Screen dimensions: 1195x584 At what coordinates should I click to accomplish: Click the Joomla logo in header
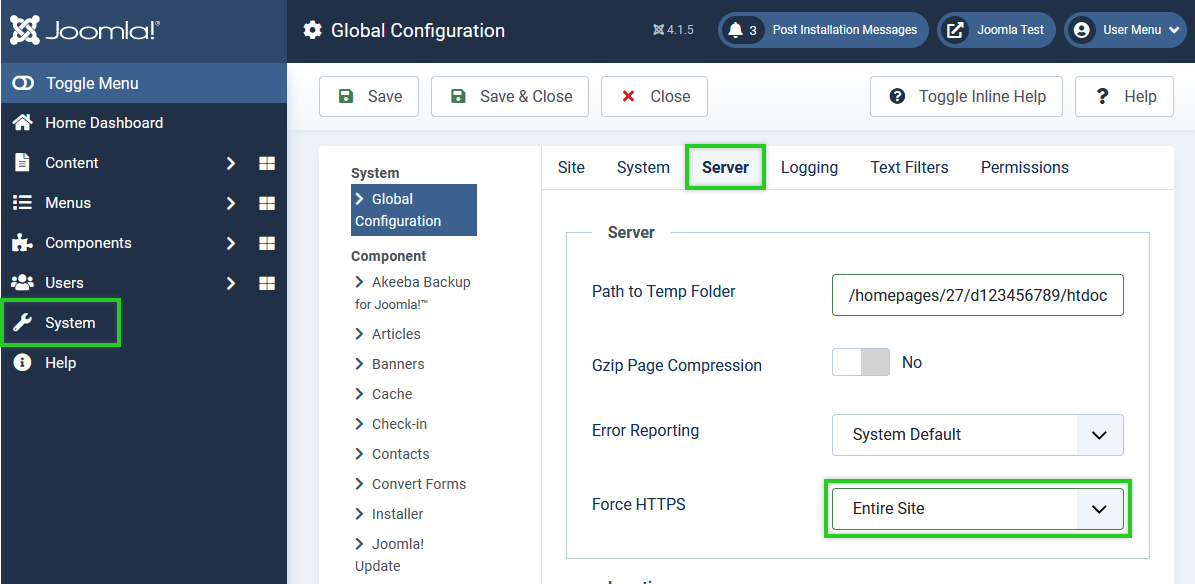click(85, 30)
